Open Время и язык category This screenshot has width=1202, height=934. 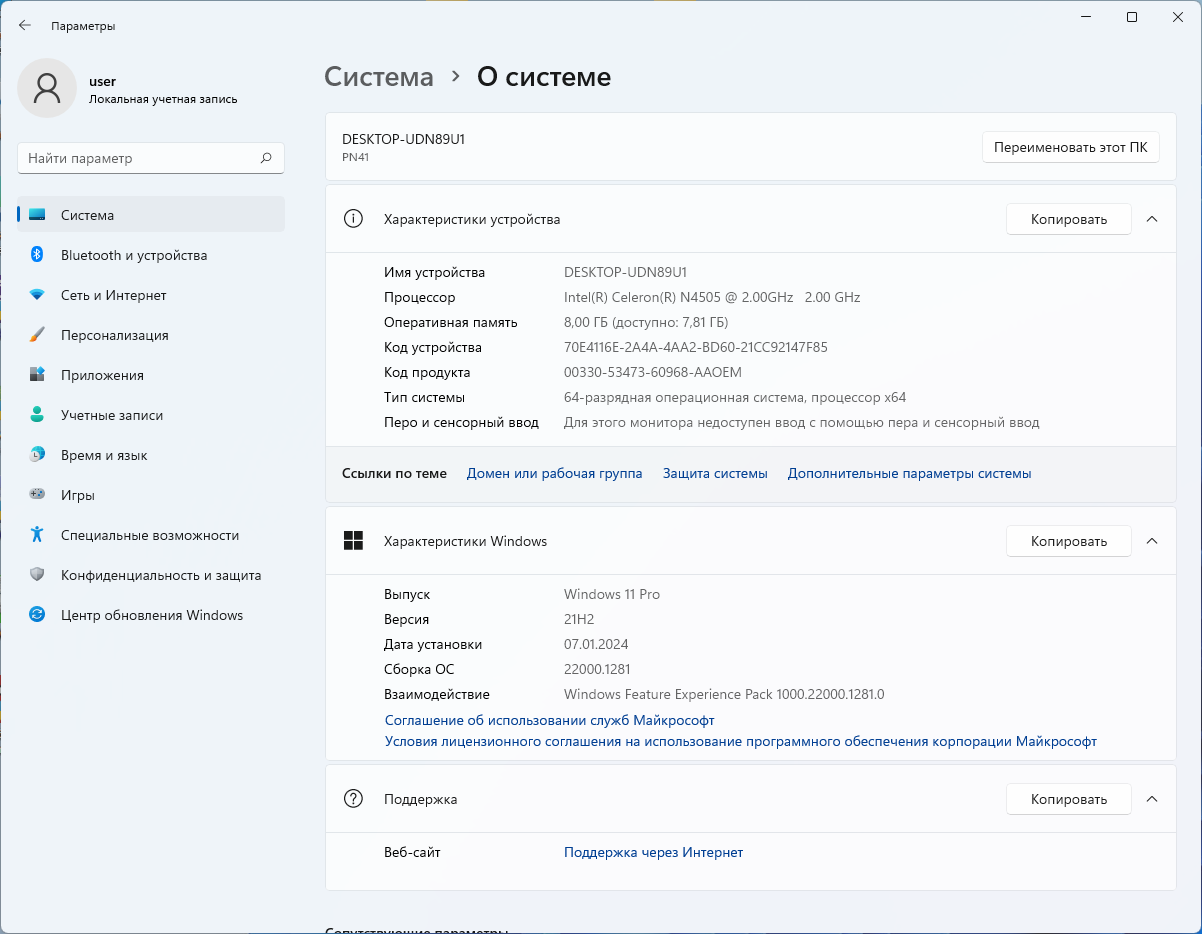tap(151, 455)
